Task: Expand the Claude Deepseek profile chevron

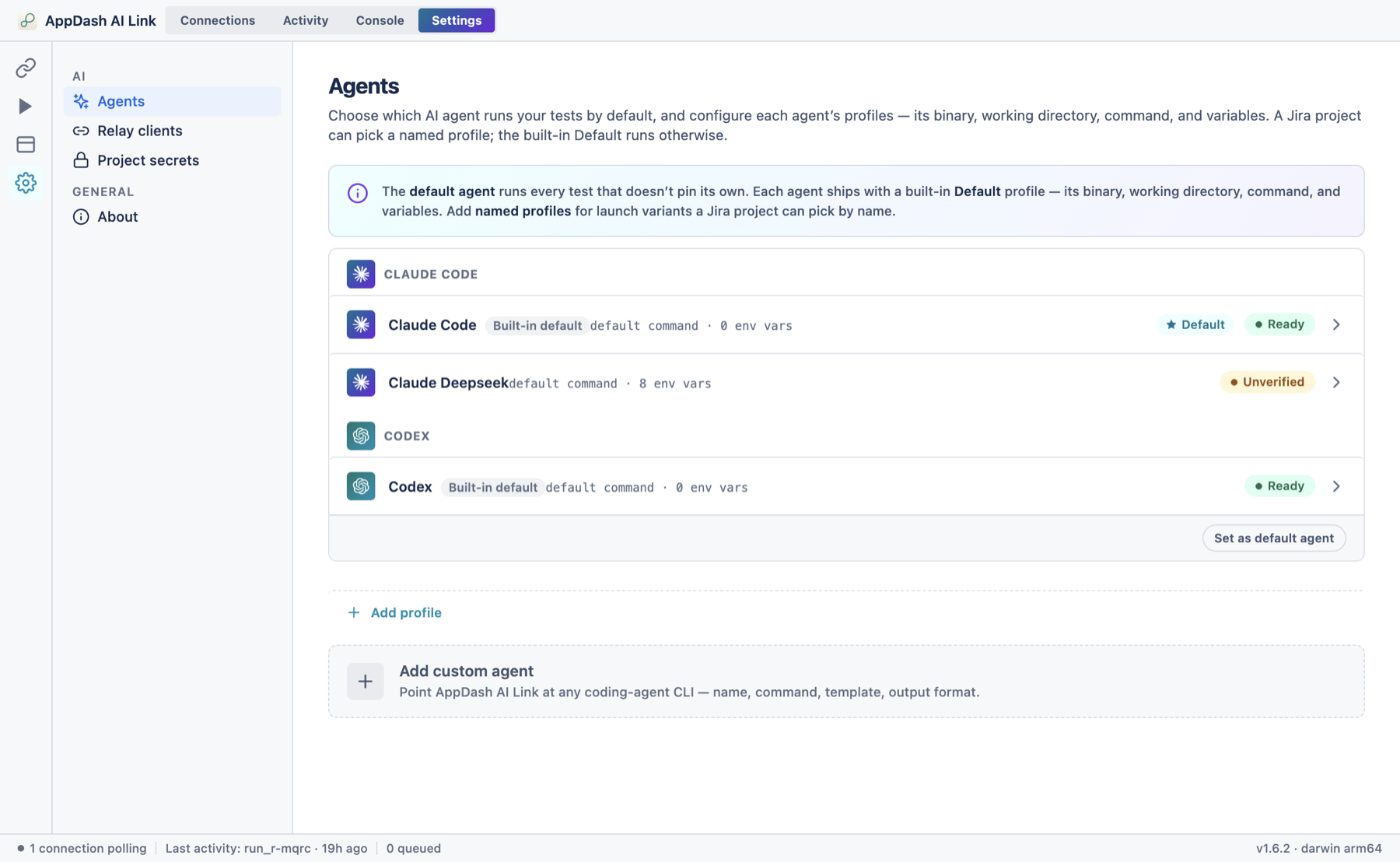Action: click(x=1337, y=382)
